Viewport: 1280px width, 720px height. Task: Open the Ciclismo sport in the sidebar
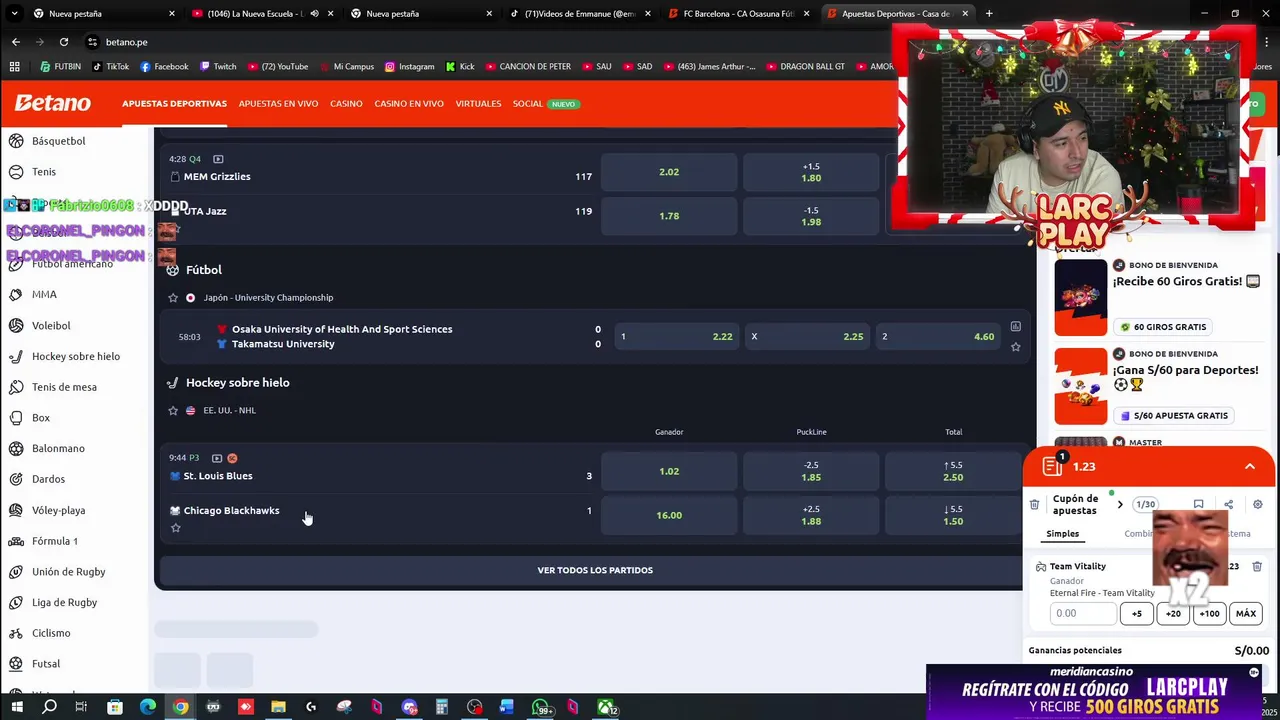point(51,634)
